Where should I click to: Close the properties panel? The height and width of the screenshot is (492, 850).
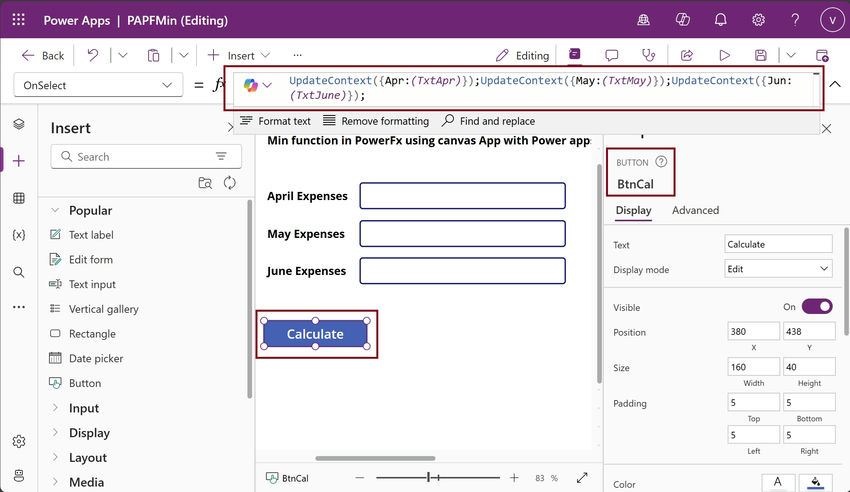826,128
